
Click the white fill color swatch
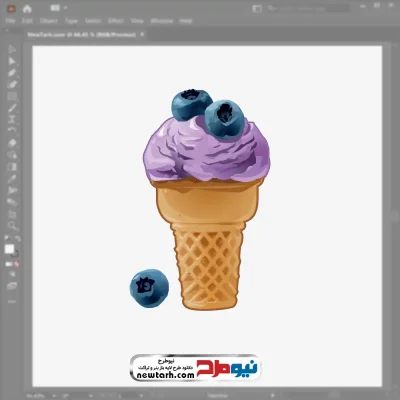pyautogui.click(x=9, y=249)
